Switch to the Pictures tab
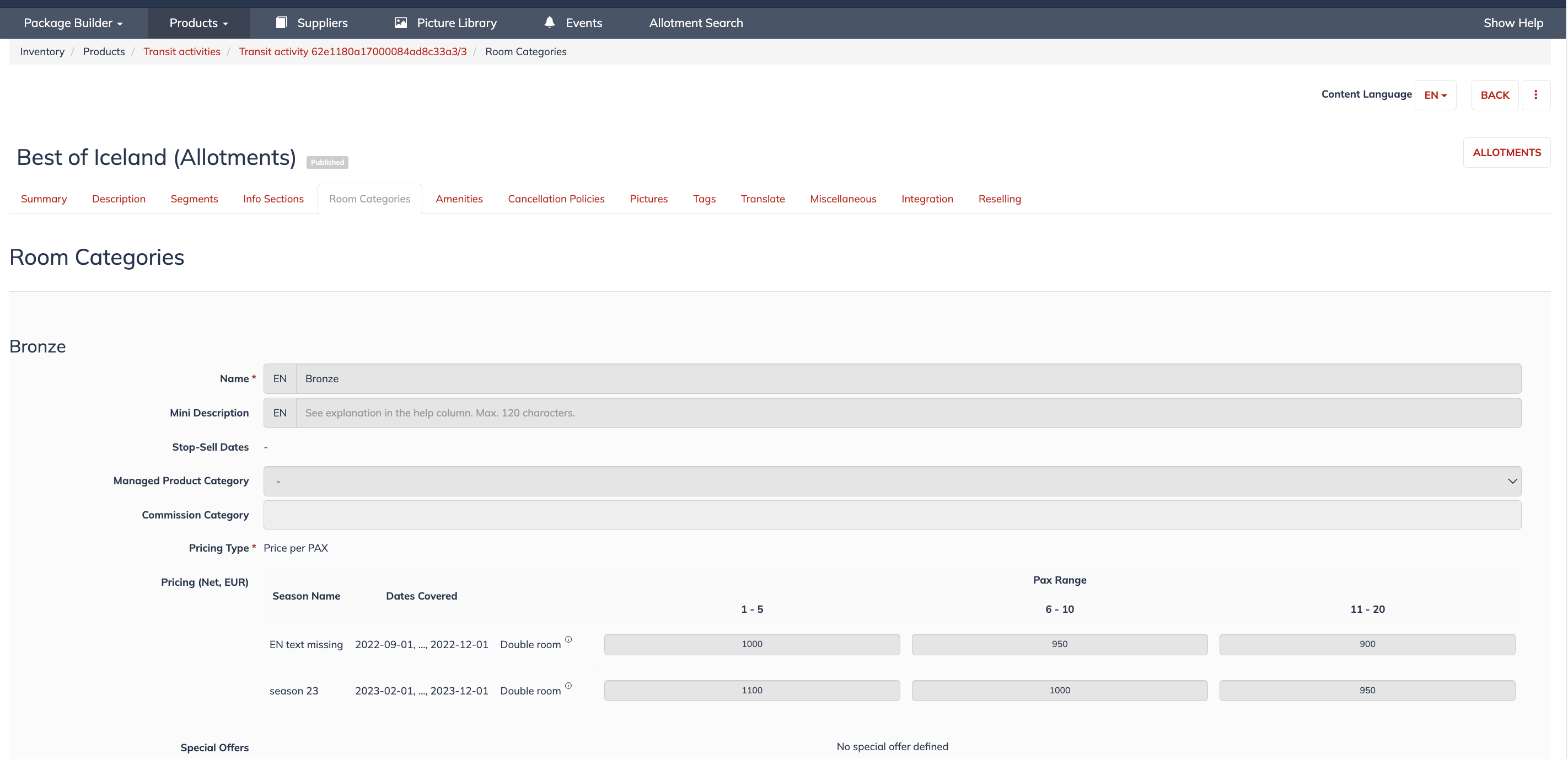The width and height of the screenshot is (1568, 759). pyautogui.click(x=649, y=199)
